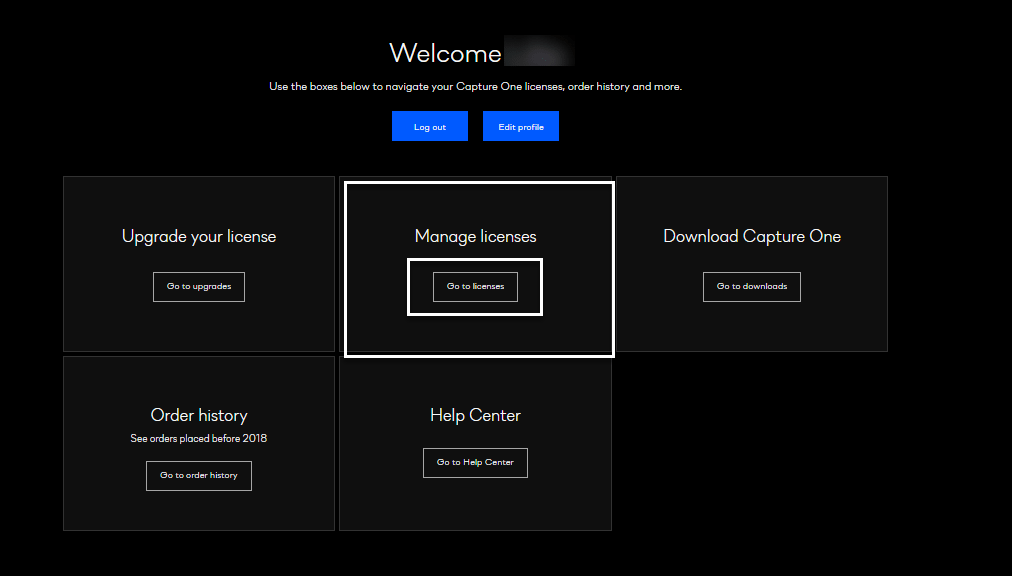Click the highlighted Go to licenses box
The width and height of the screenshot is (1012, 576).
click(474, 286)
